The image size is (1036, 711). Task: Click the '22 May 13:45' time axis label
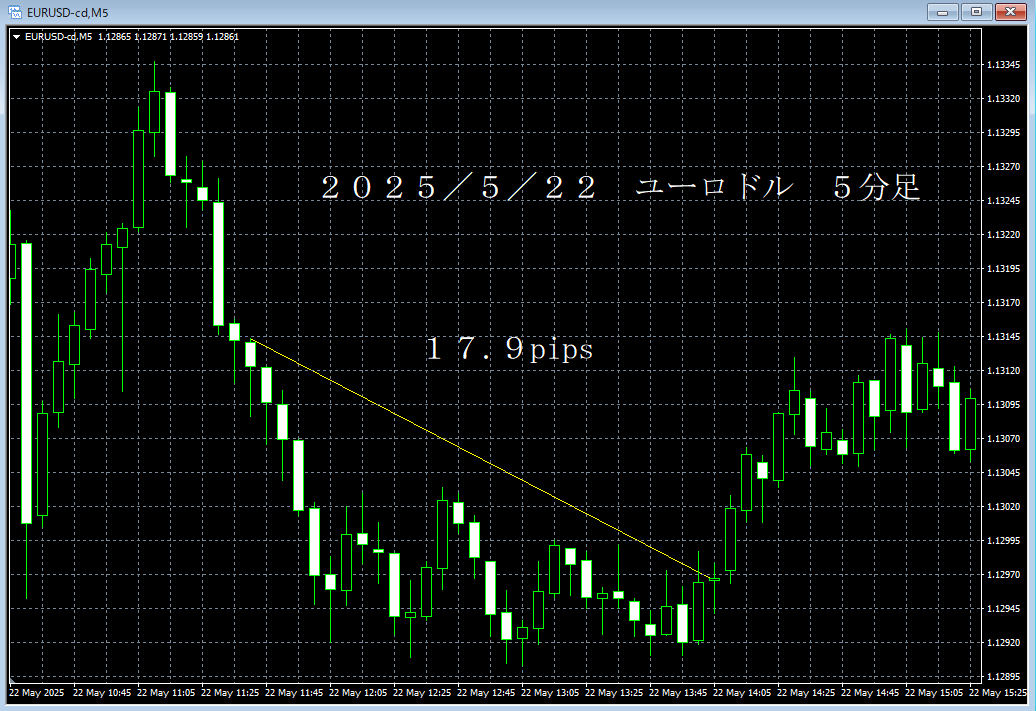pyautogui.click(x=679, y=692)
